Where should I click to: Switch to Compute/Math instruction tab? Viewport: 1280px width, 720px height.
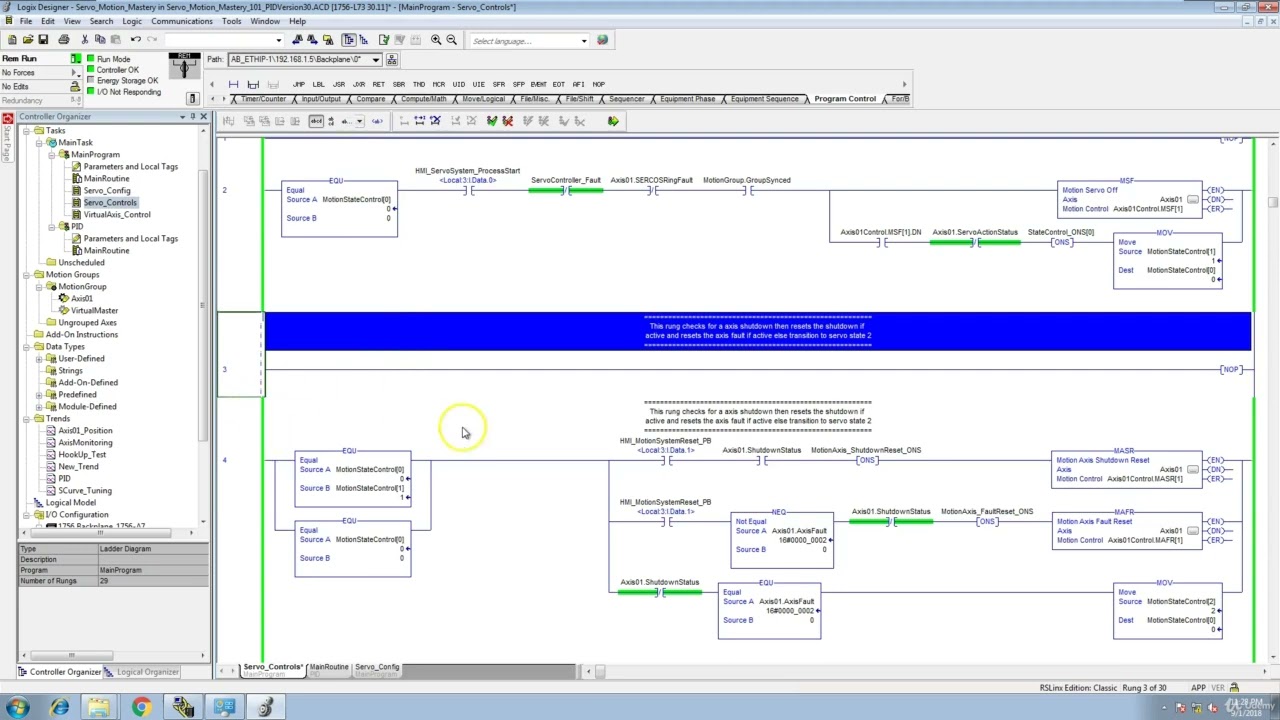tap(424, 99)
